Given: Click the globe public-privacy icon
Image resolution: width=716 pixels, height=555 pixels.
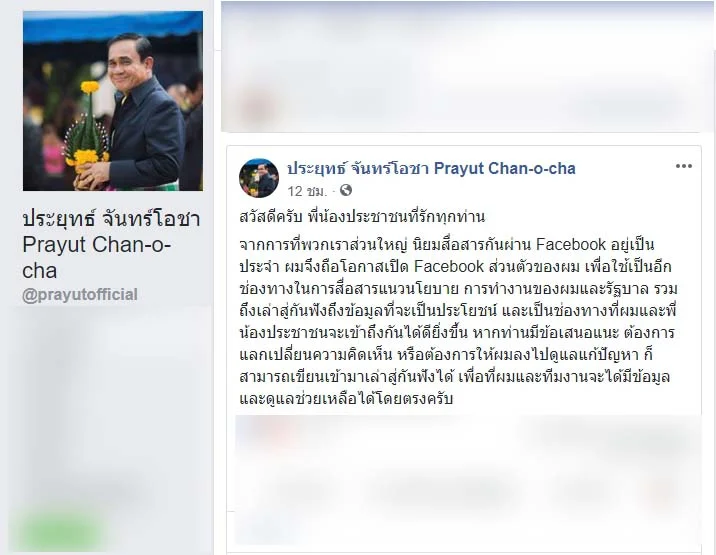Looking at the screenshot, I should [x=346, y=190].
